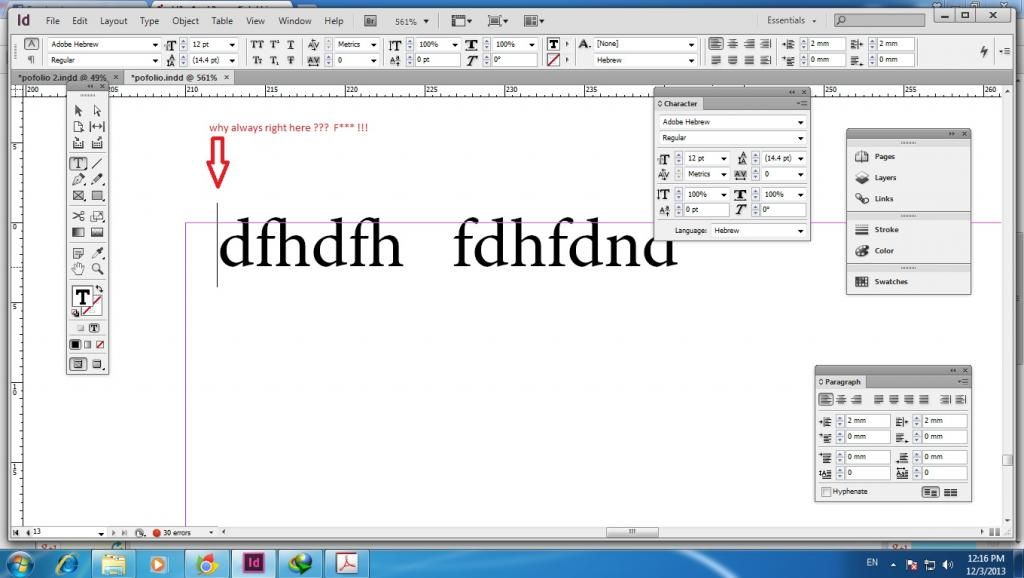Select the Hand tool
Viewport: 1024px width, 578px height.
[78, 268]
